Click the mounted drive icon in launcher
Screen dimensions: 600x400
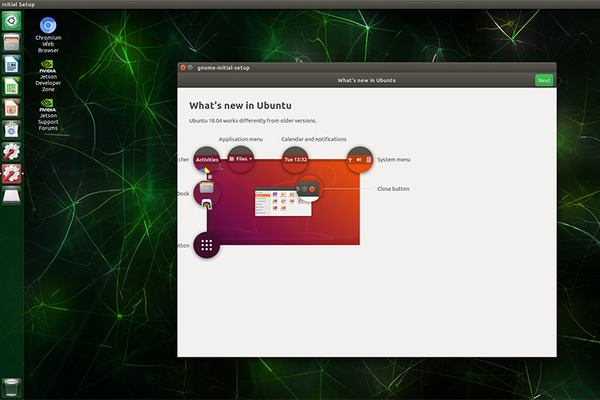point(12,194)
